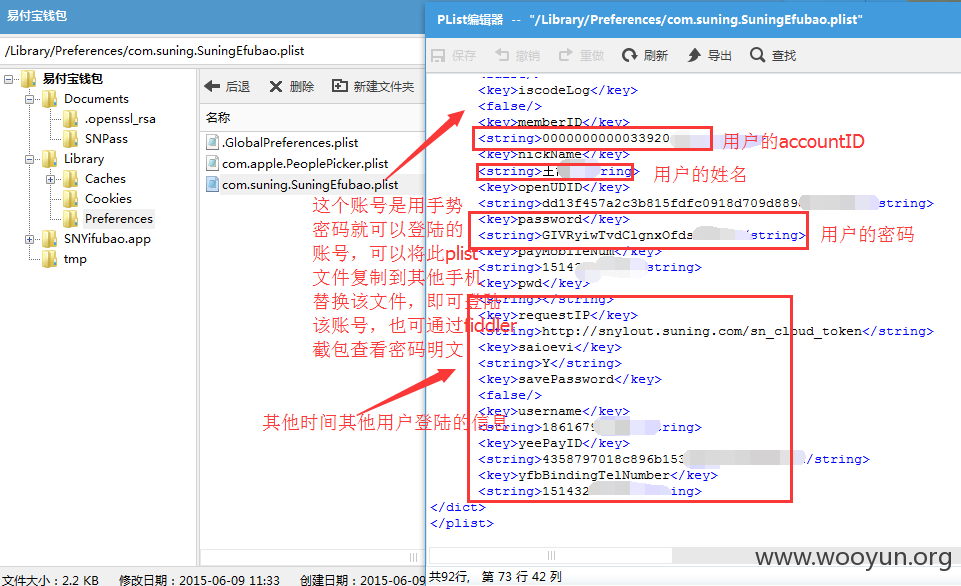Open the .openssl_rsa folder

pos(120,119)
